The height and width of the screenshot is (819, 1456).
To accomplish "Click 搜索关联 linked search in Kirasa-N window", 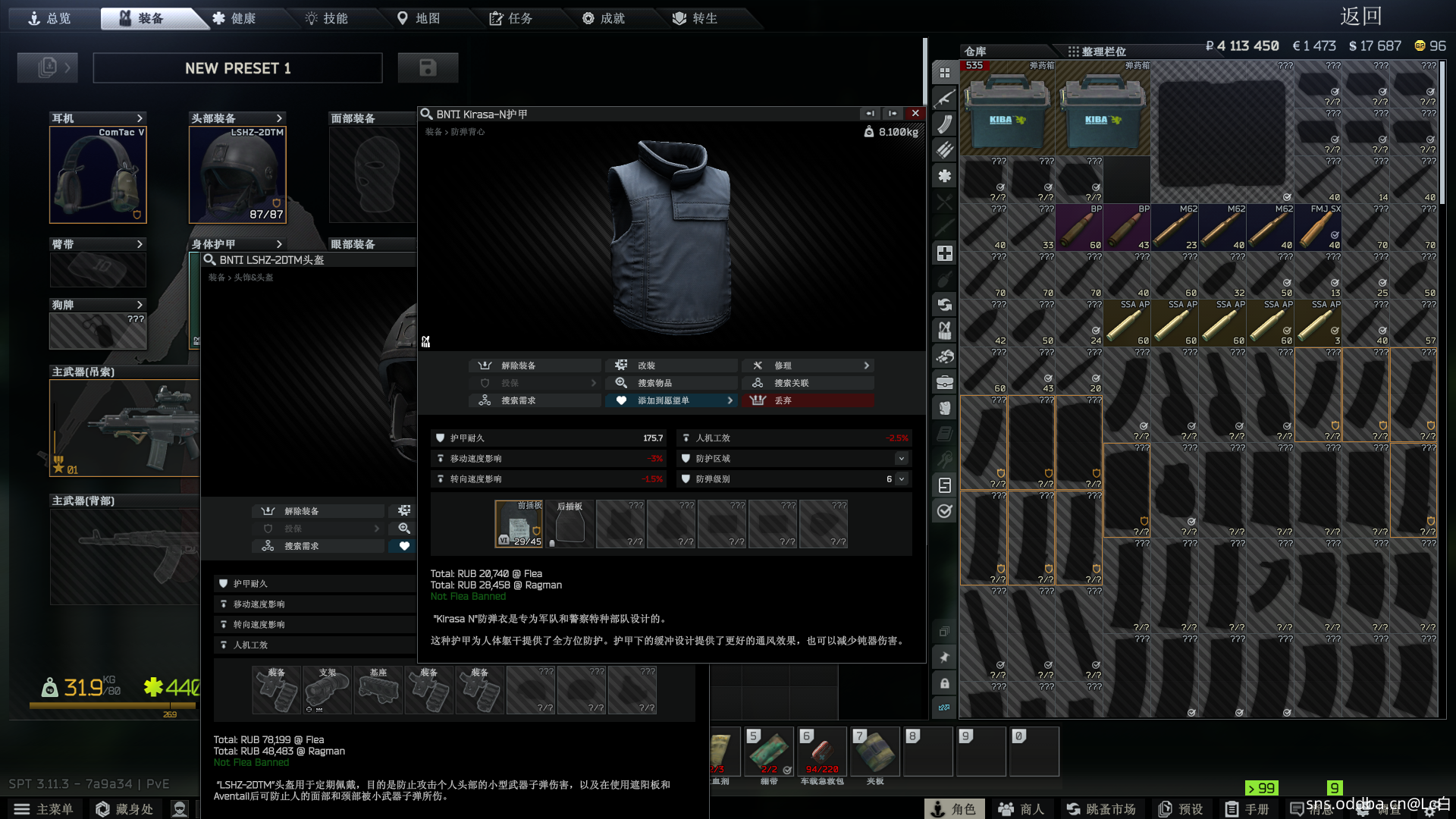I will click(808, 383).
